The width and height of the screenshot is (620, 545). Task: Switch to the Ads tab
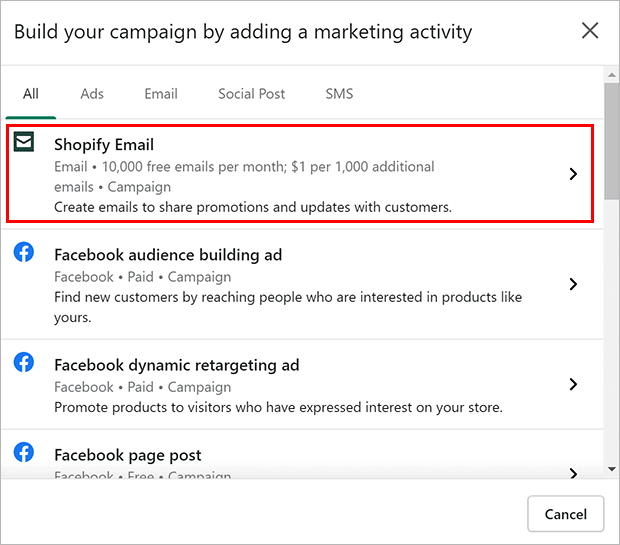tap(92, 94)
